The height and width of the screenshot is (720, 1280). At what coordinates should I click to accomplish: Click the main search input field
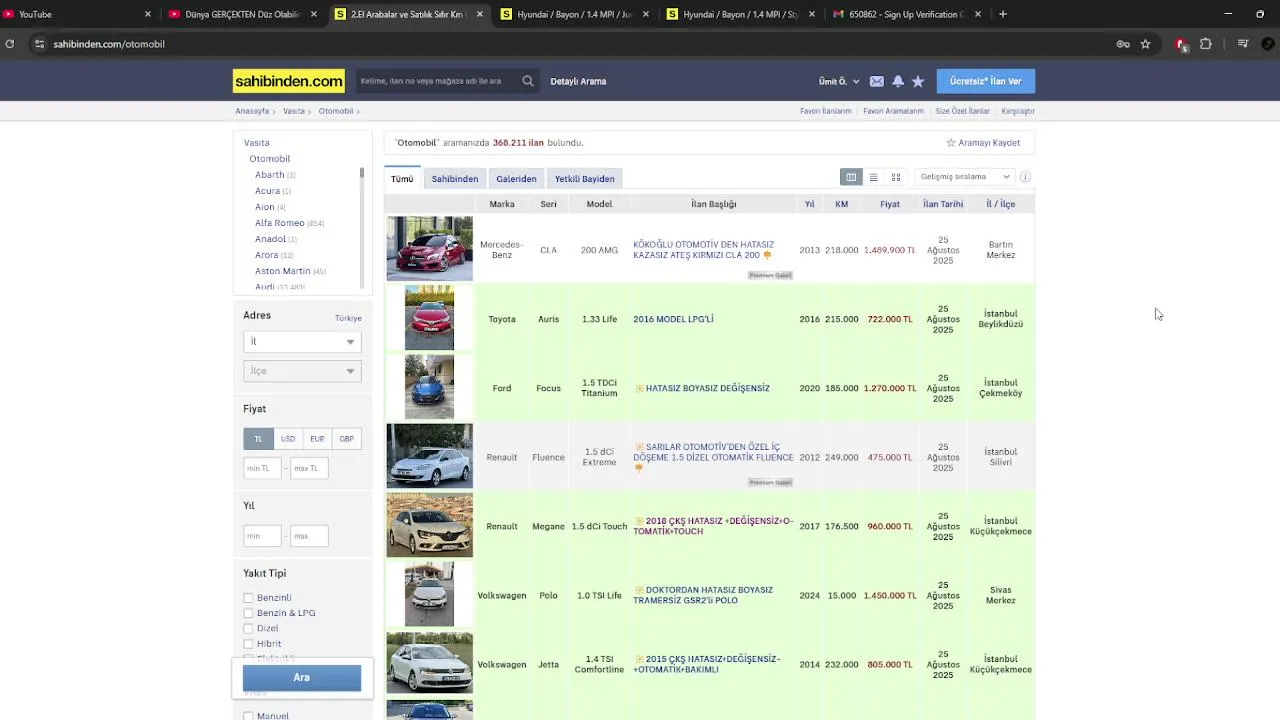[x=438, y=81]
